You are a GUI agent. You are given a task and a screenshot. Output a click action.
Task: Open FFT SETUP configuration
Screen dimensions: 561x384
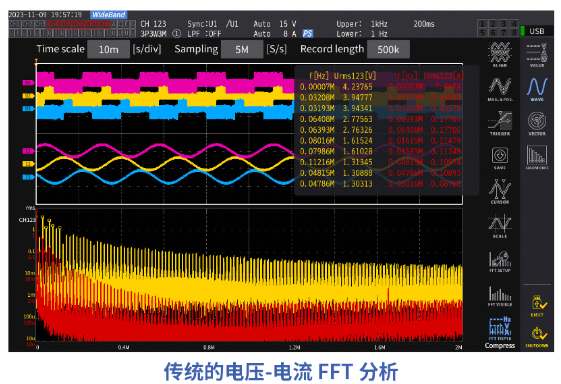pyautogui.click(x=500, y=261)
